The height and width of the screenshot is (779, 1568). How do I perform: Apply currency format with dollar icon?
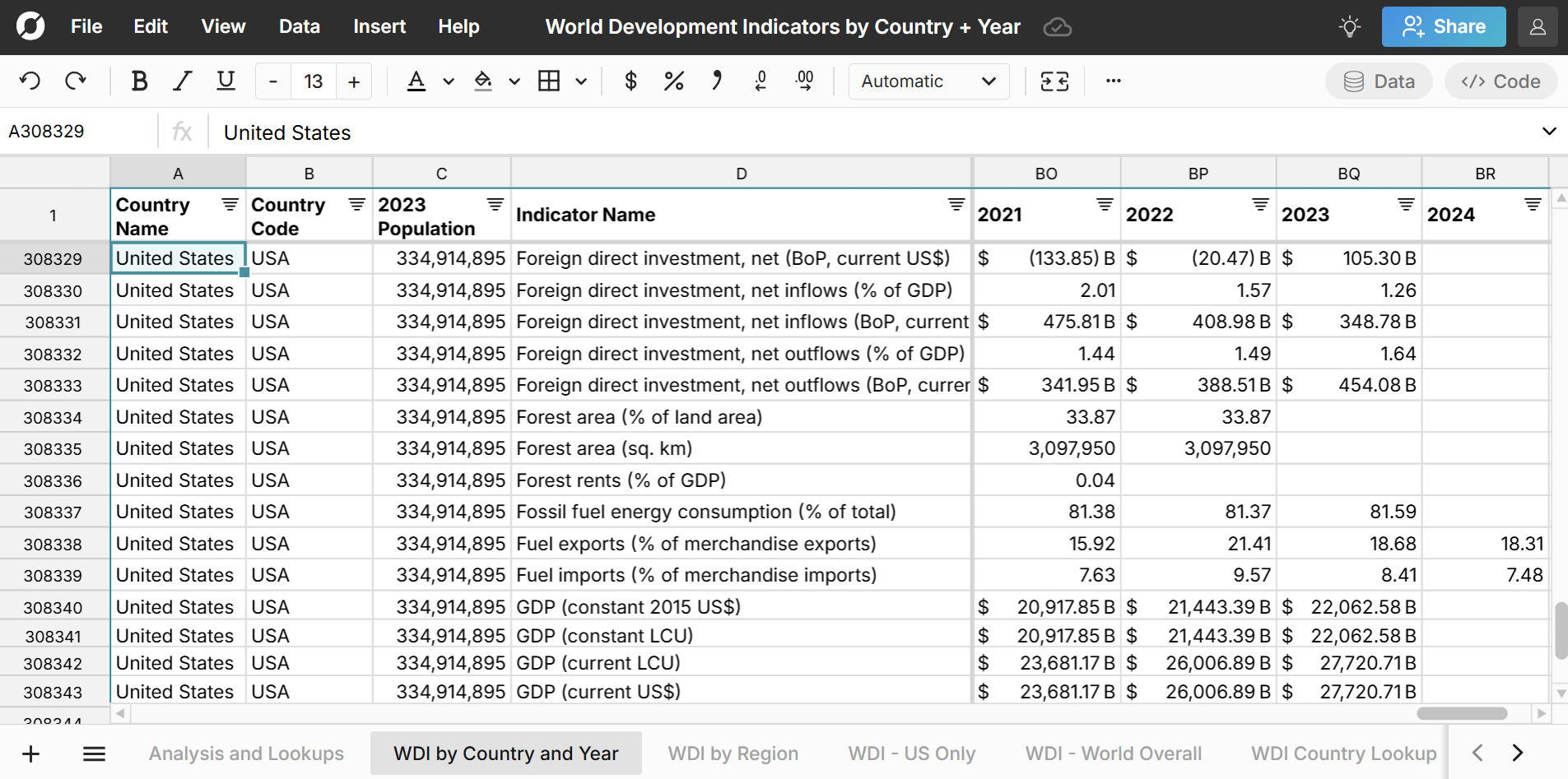tap(630, 81)
